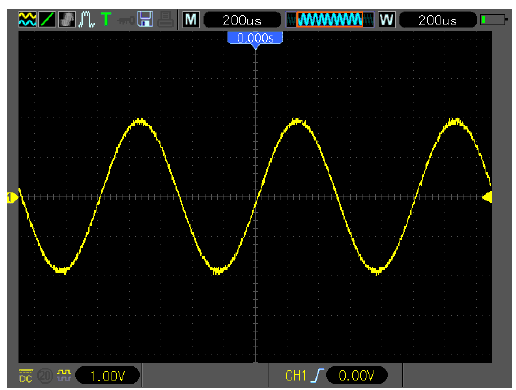Click the W window timebase label

point(387,20)
